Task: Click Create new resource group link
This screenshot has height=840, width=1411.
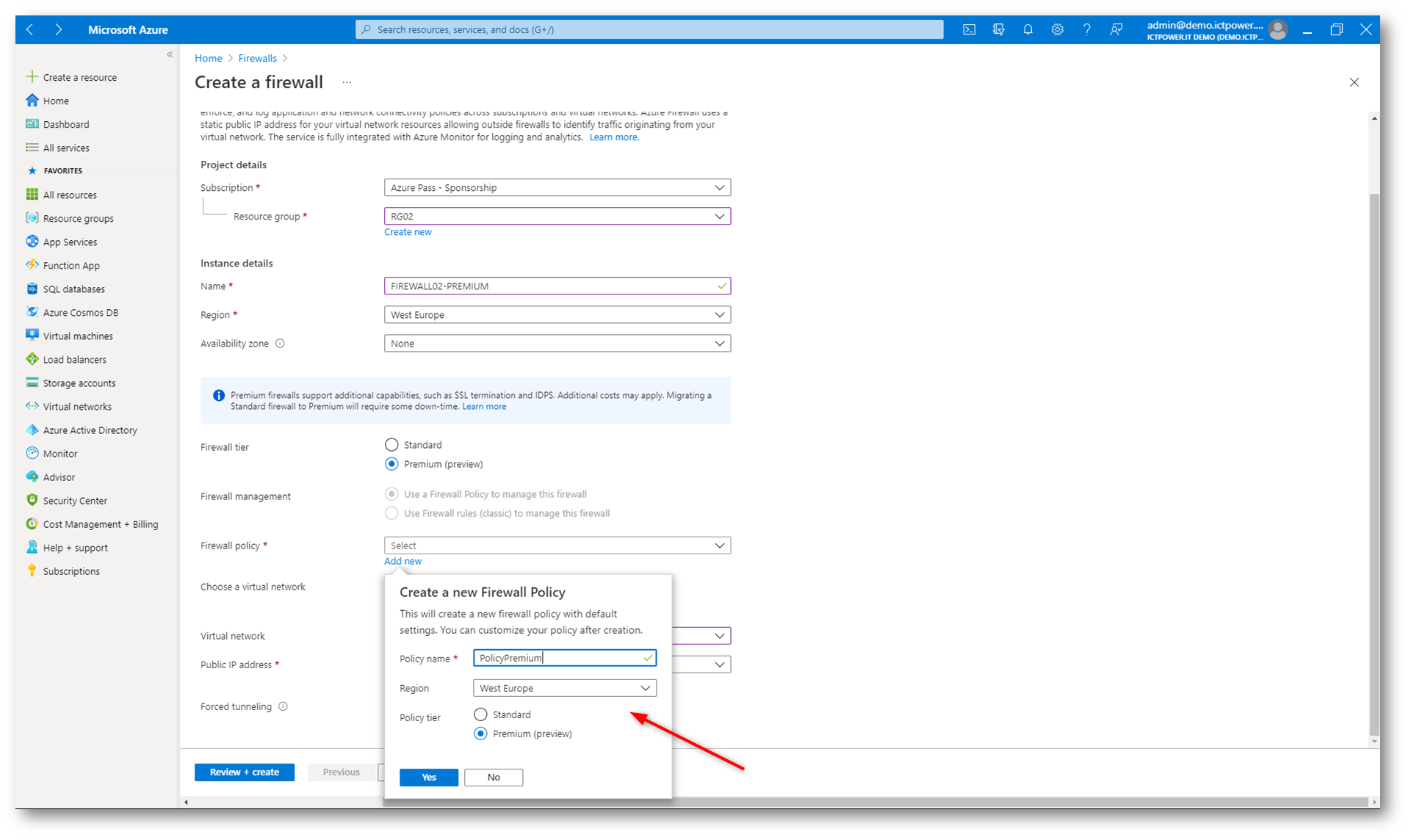Action: coord(408,232)
